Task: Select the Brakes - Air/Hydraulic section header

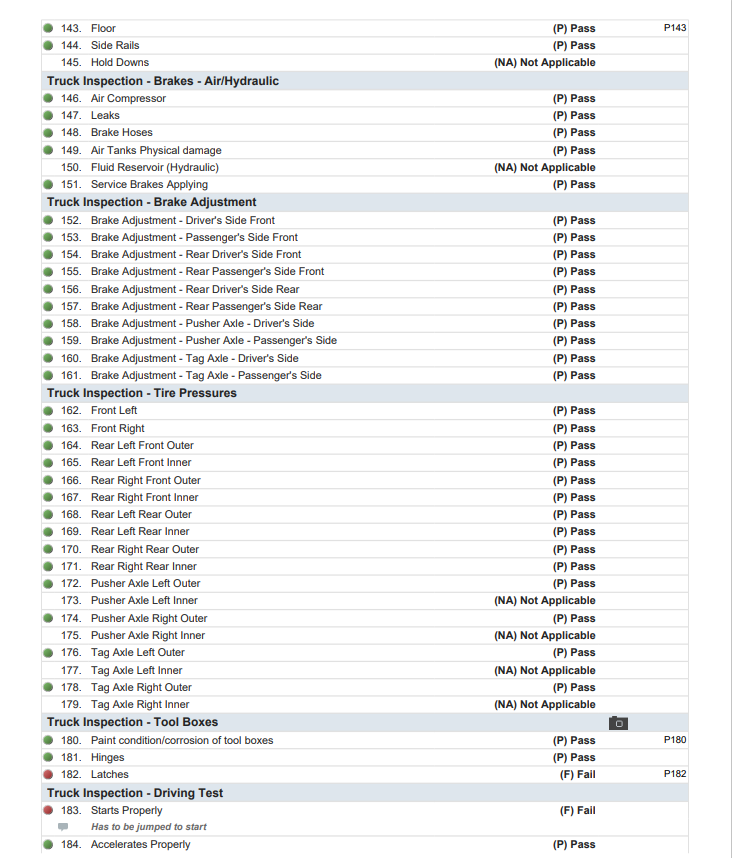Action: (163, 81)
